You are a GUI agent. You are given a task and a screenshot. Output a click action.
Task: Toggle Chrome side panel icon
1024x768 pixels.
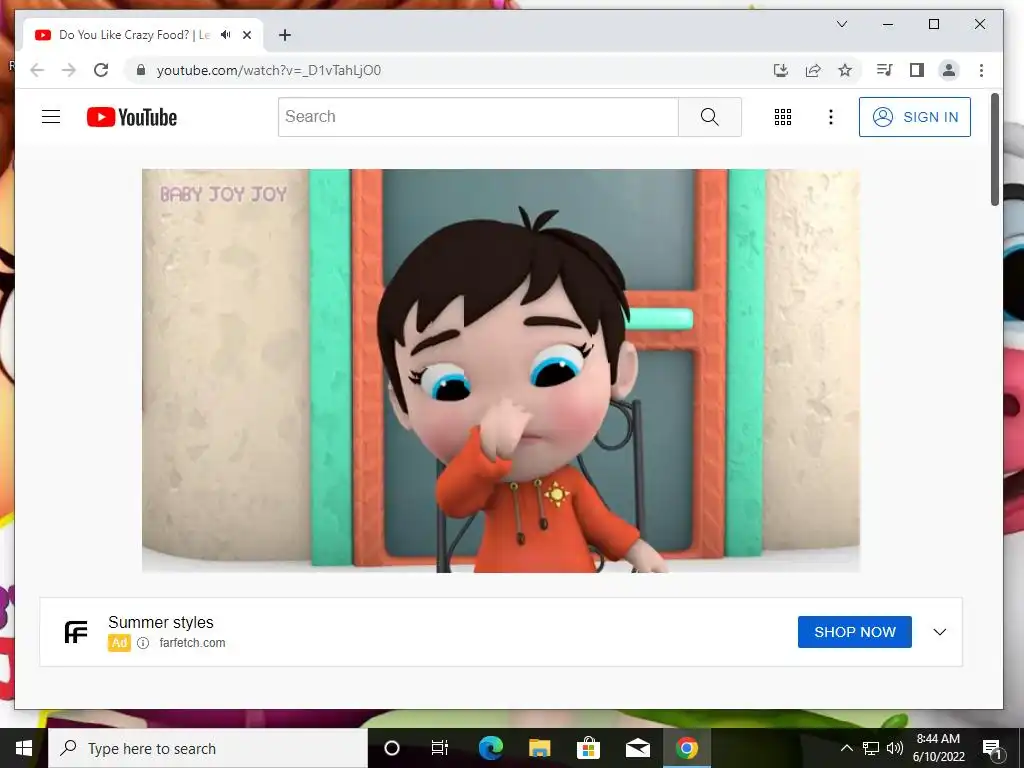tap(917, 70)
